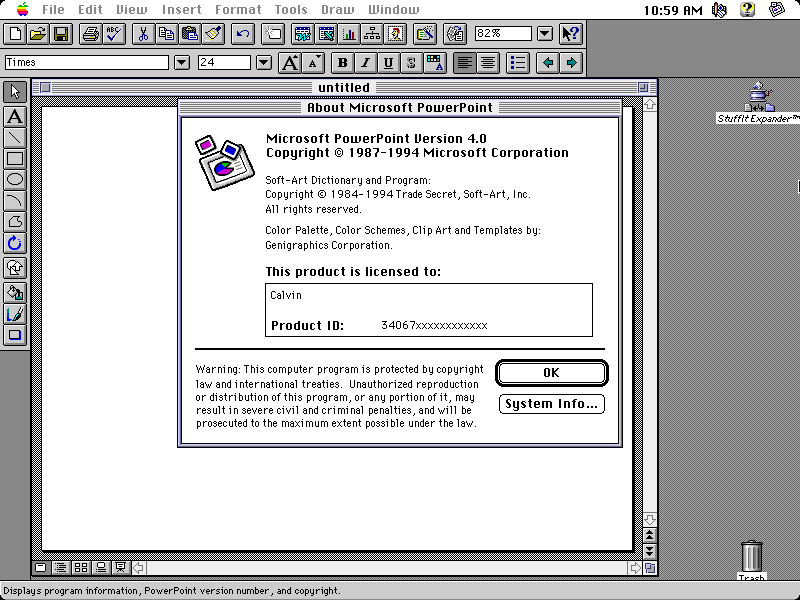Select the Rectangle tool

coord(15,159)
